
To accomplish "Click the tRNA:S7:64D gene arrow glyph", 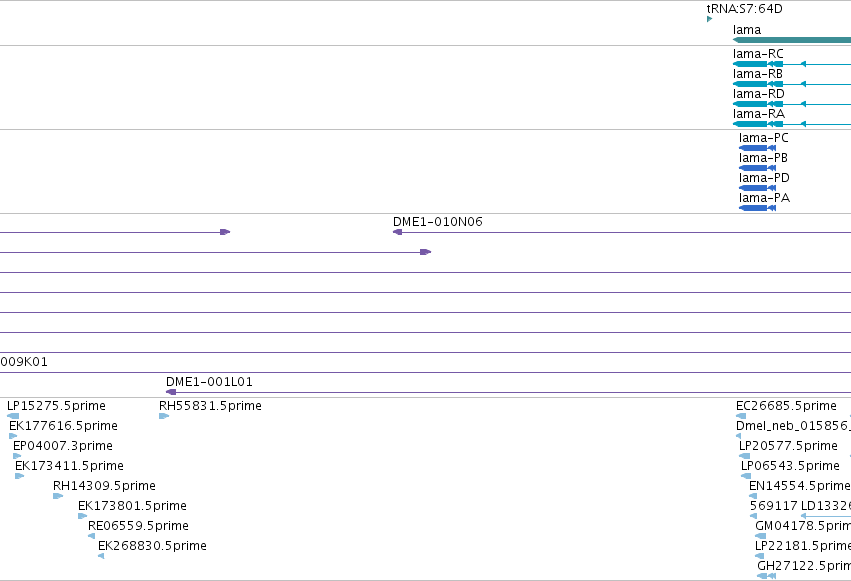I will coord(709,20).
